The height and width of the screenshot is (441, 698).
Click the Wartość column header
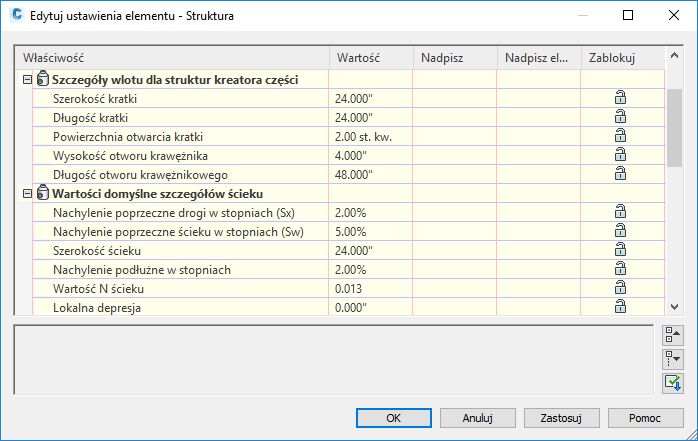(370, 58)
